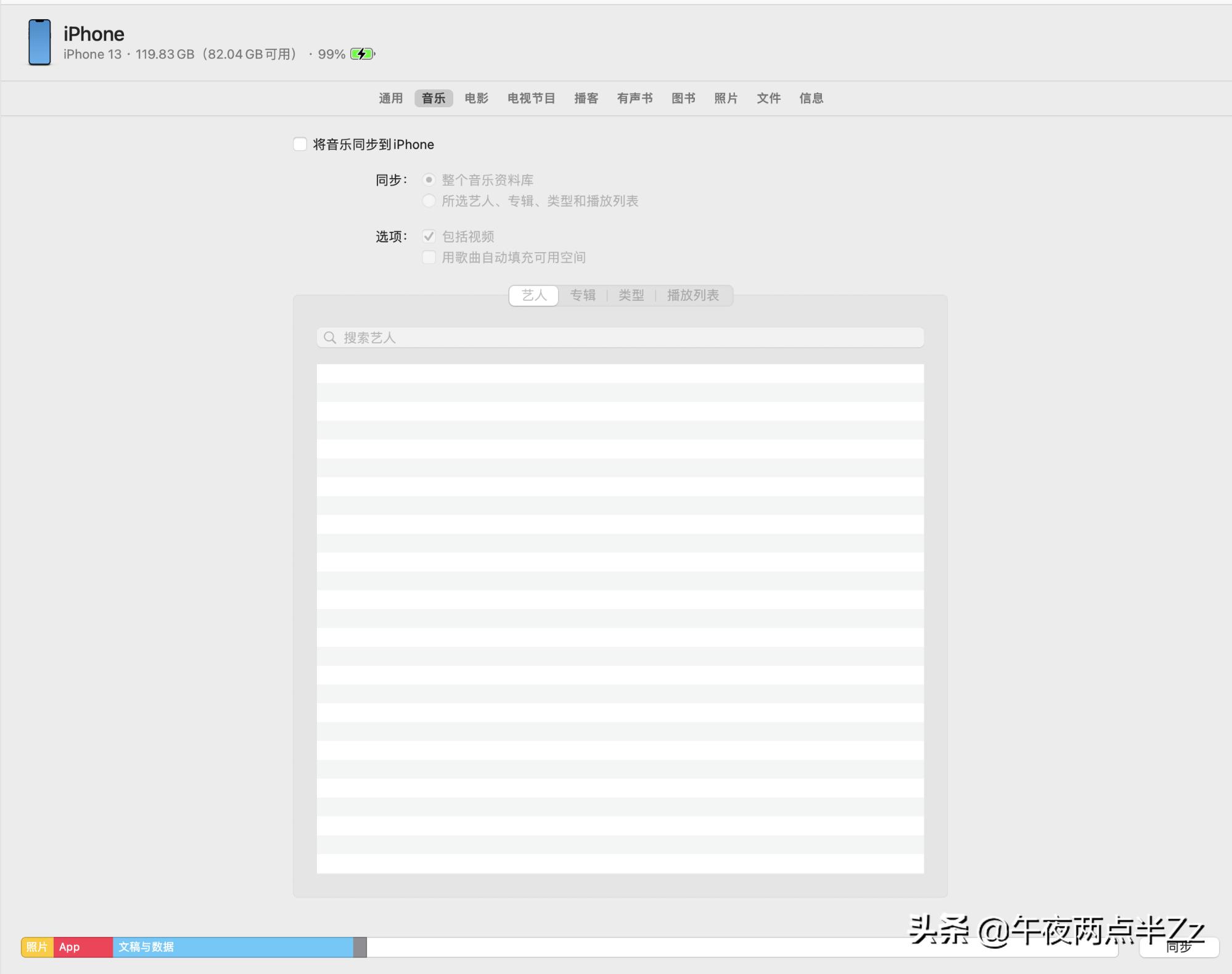
Task: Choose 所选艺人、专辑、类型和播放列表 option
Action: tap(429, 201)
